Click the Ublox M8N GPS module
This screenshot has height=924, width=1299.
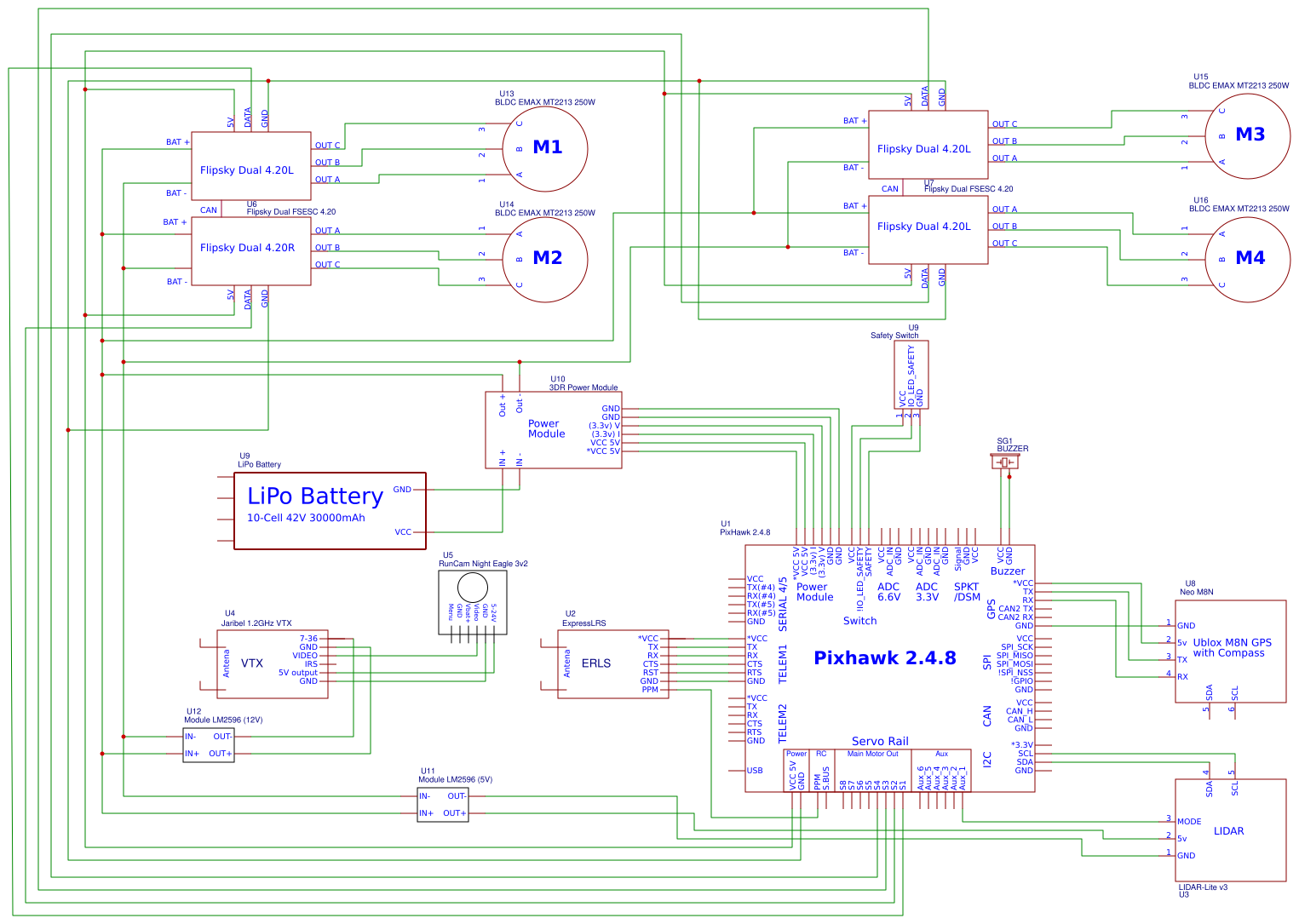[1230, 651]
